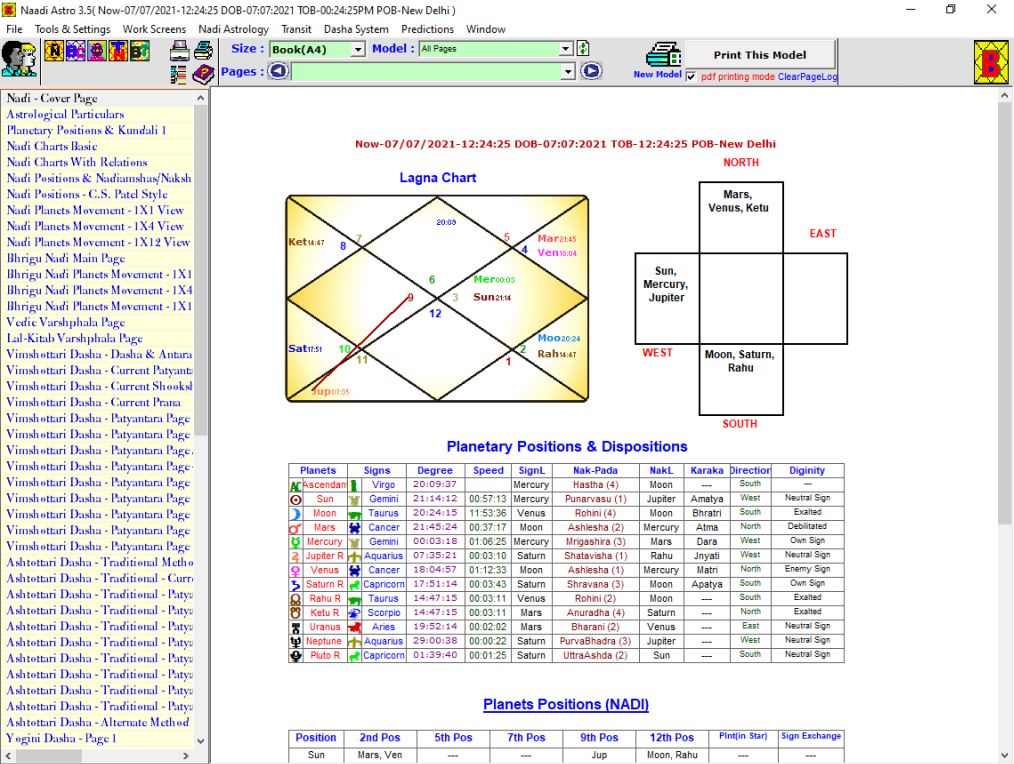Click the main view scroll-down arrow
Screen dimensions: 1014x764
point(1004,756)
